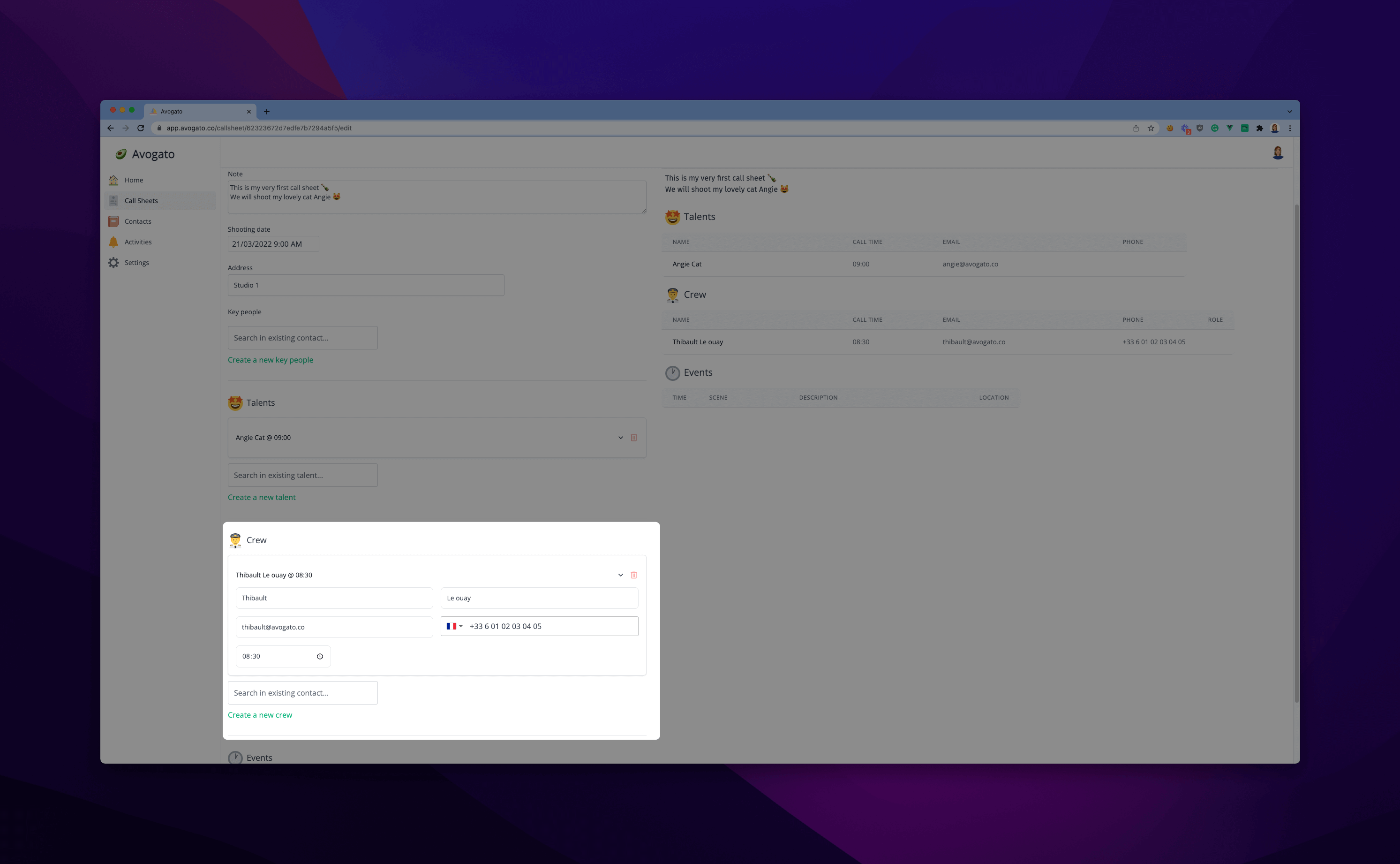Open a new browser tab
The width and height of the screenshot is (1400, 864).
coord(267,112)
